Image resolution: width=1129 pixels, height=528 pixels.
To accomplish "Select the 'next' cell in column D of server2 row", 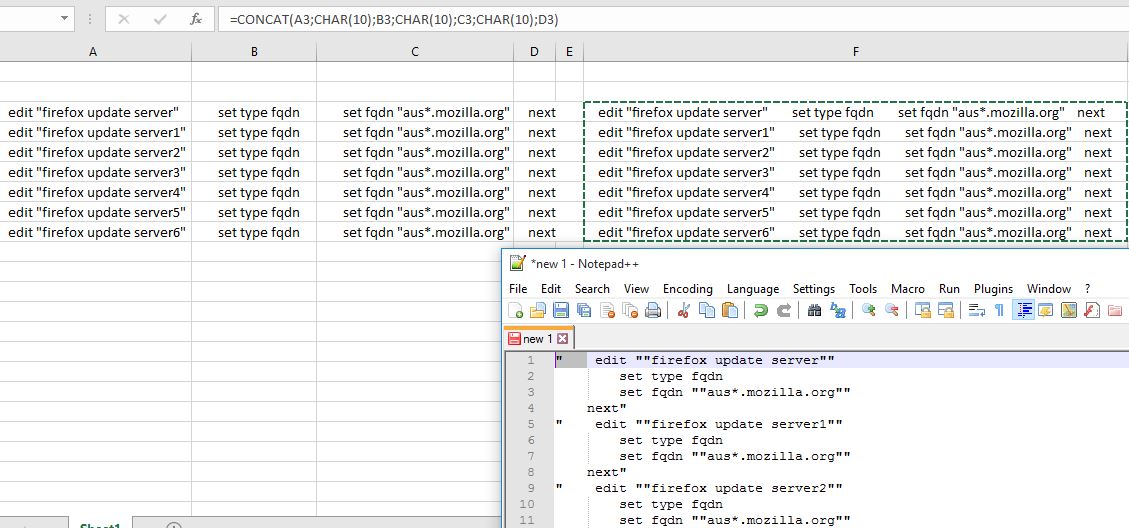I will point(534,152).
